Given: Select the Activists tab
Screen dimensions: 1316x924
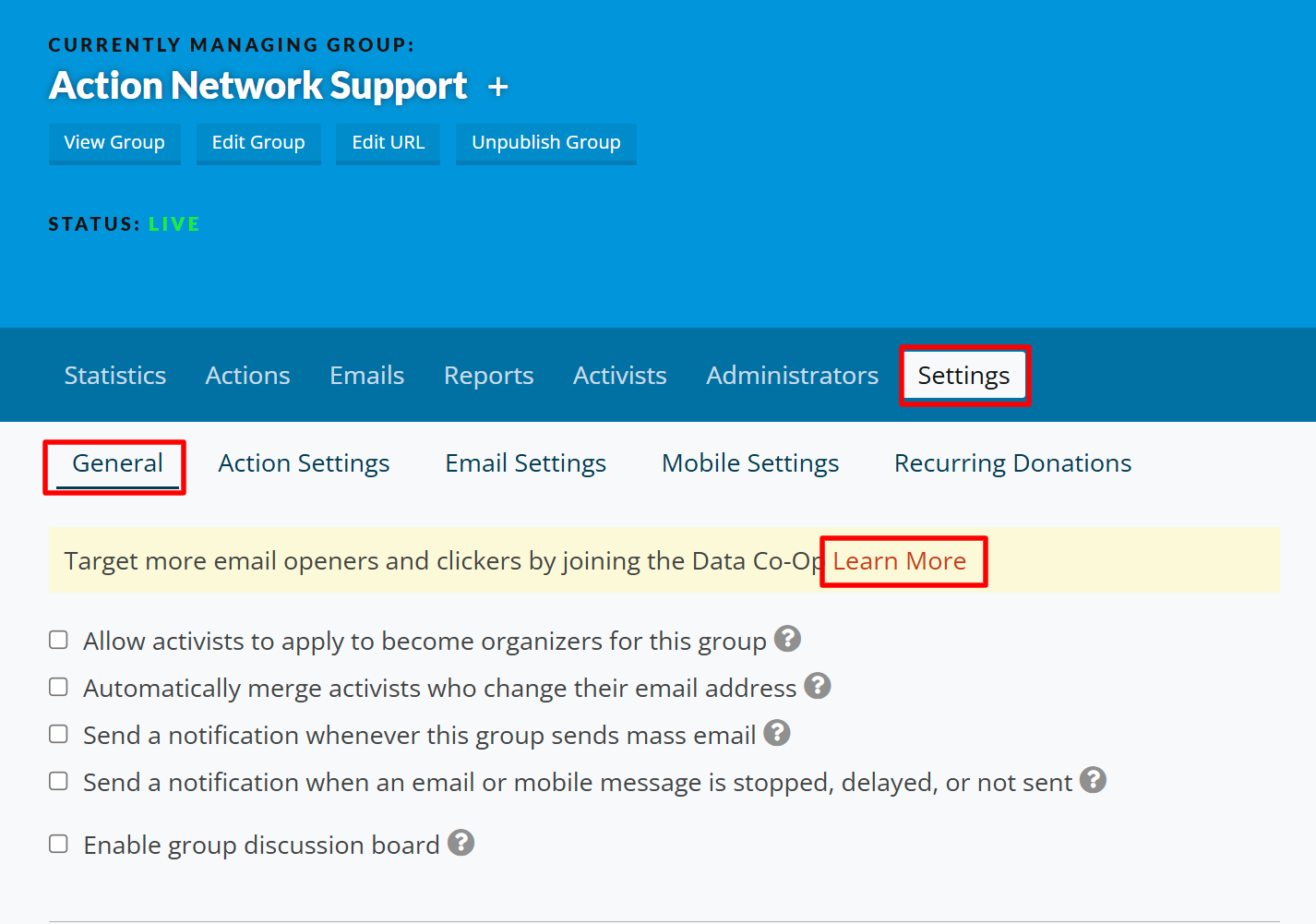Looking at the screenshot, I should point(620,376).
